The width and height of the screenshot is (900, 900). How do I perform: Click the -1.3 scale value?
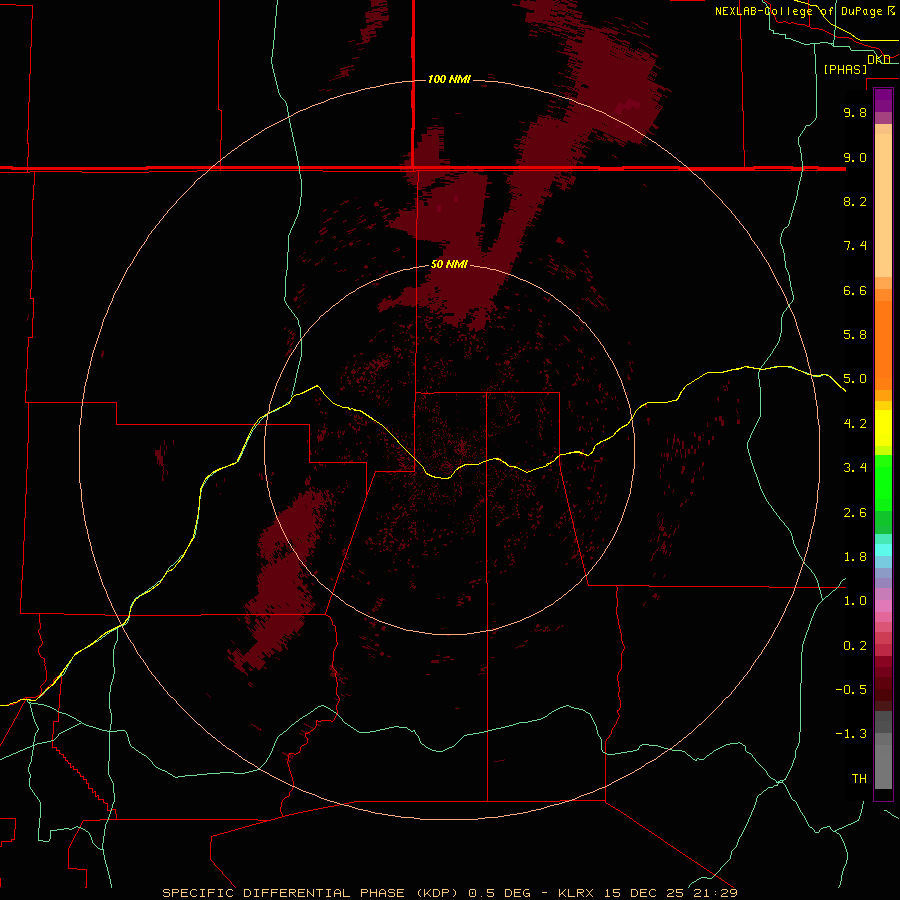851,734
